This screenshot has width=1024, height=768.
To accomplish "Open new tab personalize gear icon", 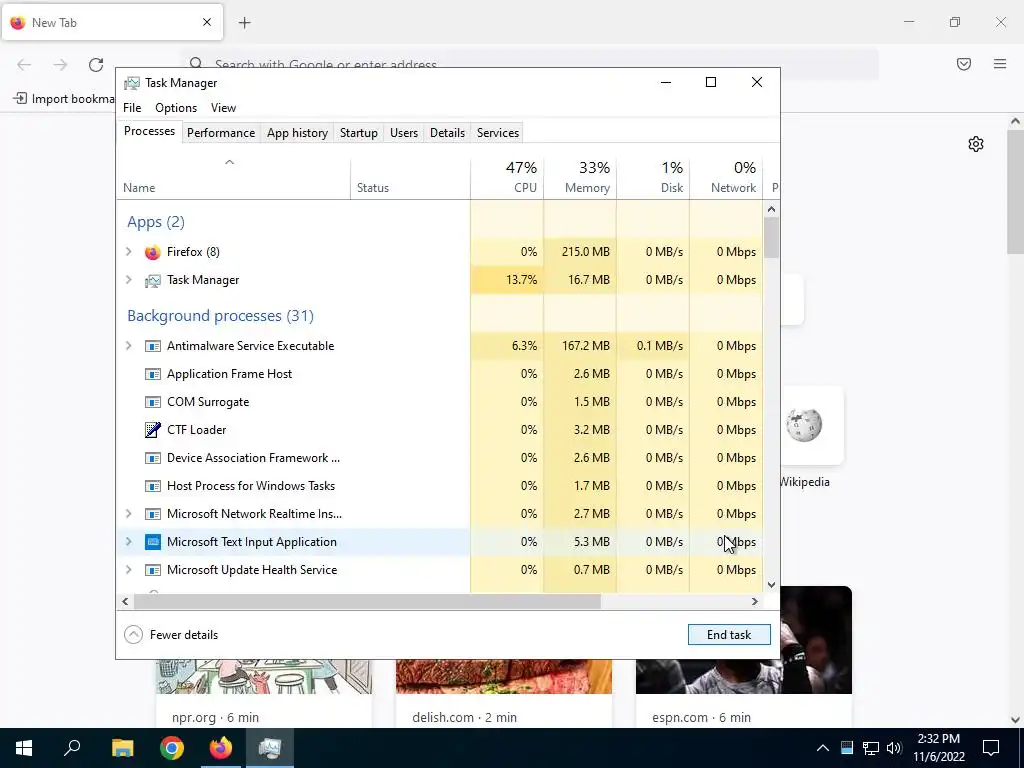I will coord(976,144).
